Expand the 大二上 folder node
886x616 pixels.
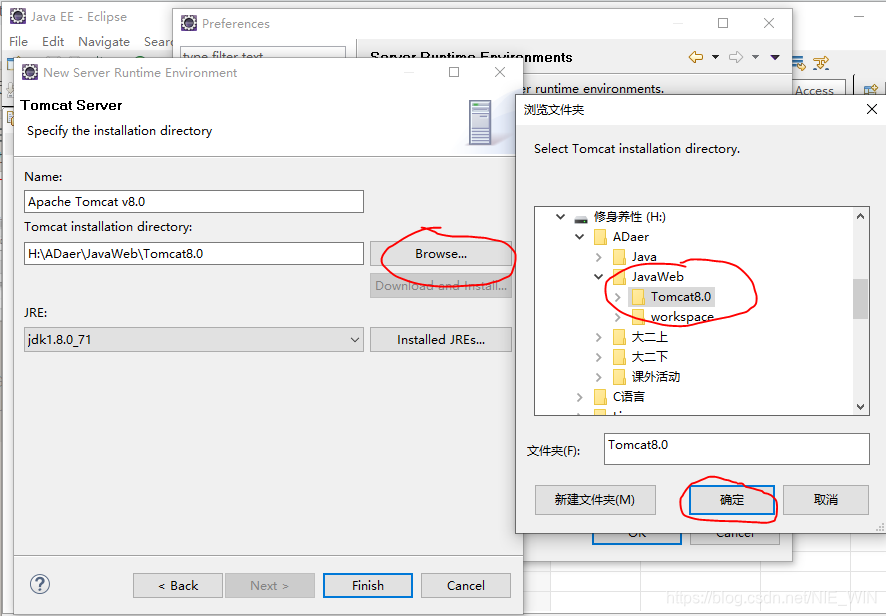[598, 337]
